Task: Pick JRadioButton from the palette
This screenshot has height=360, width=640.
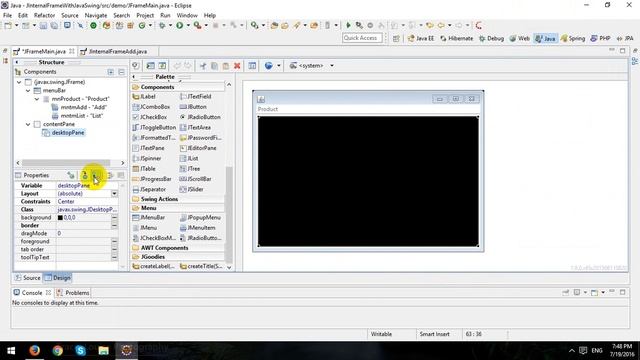Action: click(x=200, y=117)
